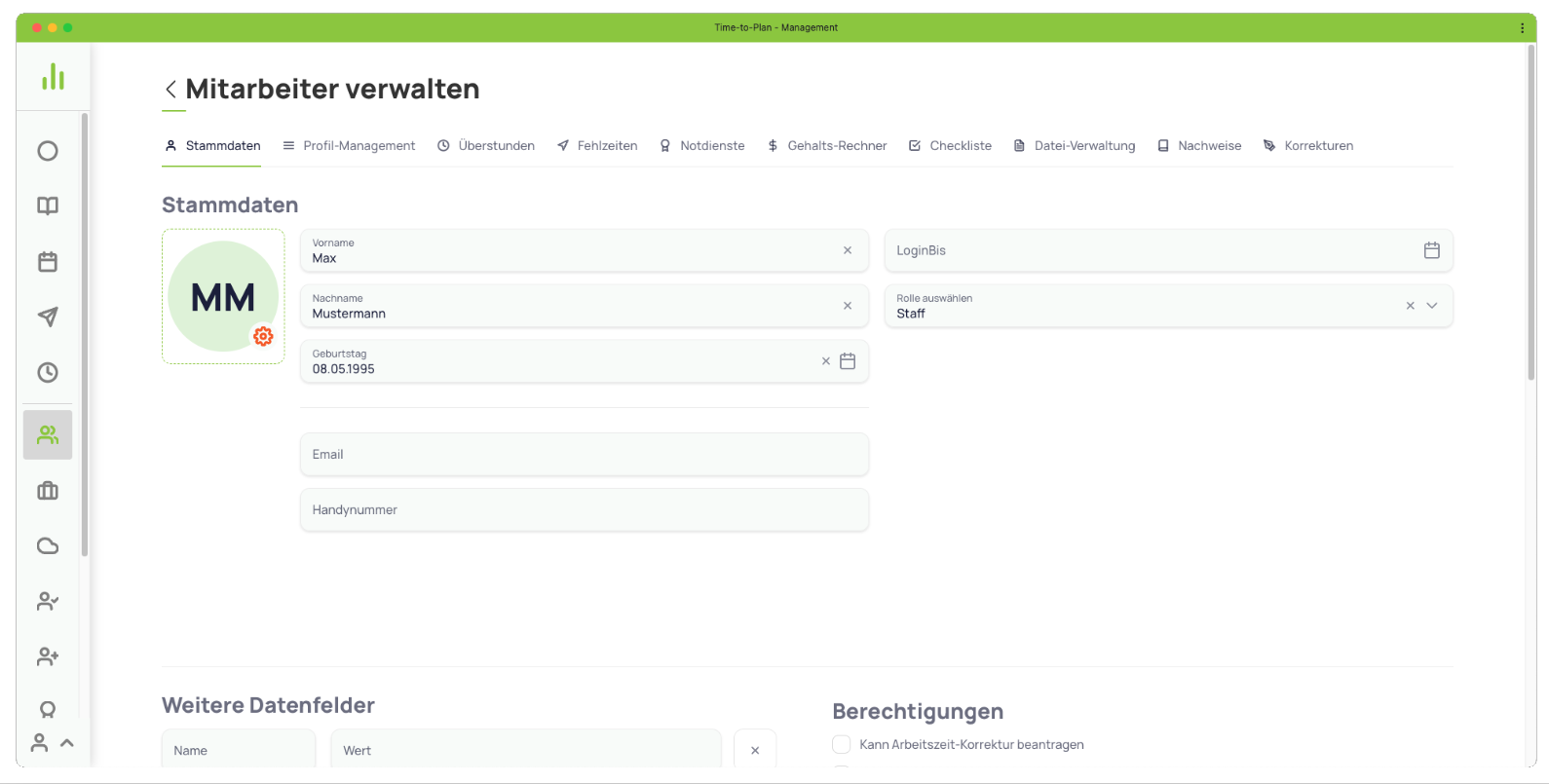Open the calendar icon in the sidebar
This screenshot has width=1549, height=784.
tap(48, 262)
